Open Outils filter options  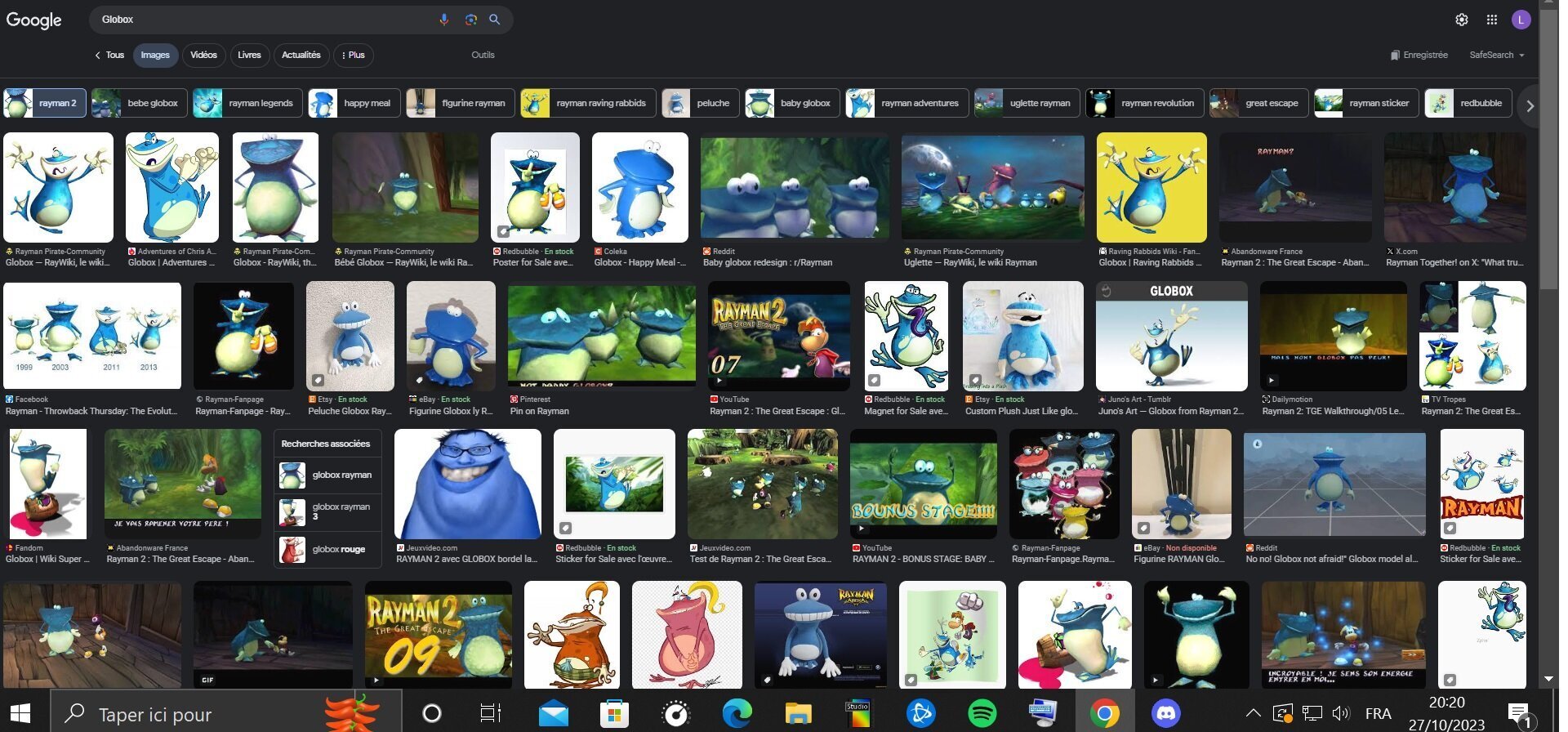pos(483,55)
